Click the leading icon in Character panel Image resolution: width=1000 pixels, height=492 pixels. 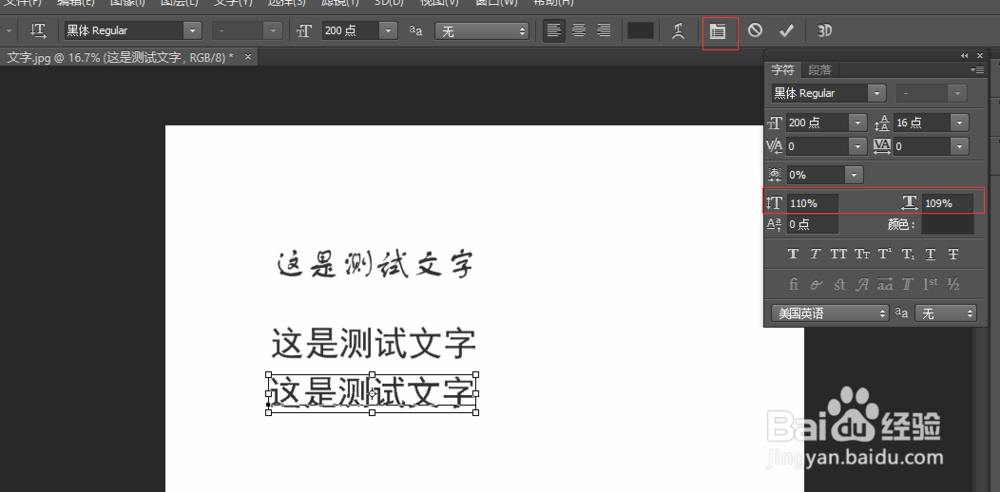pos(882,123)
